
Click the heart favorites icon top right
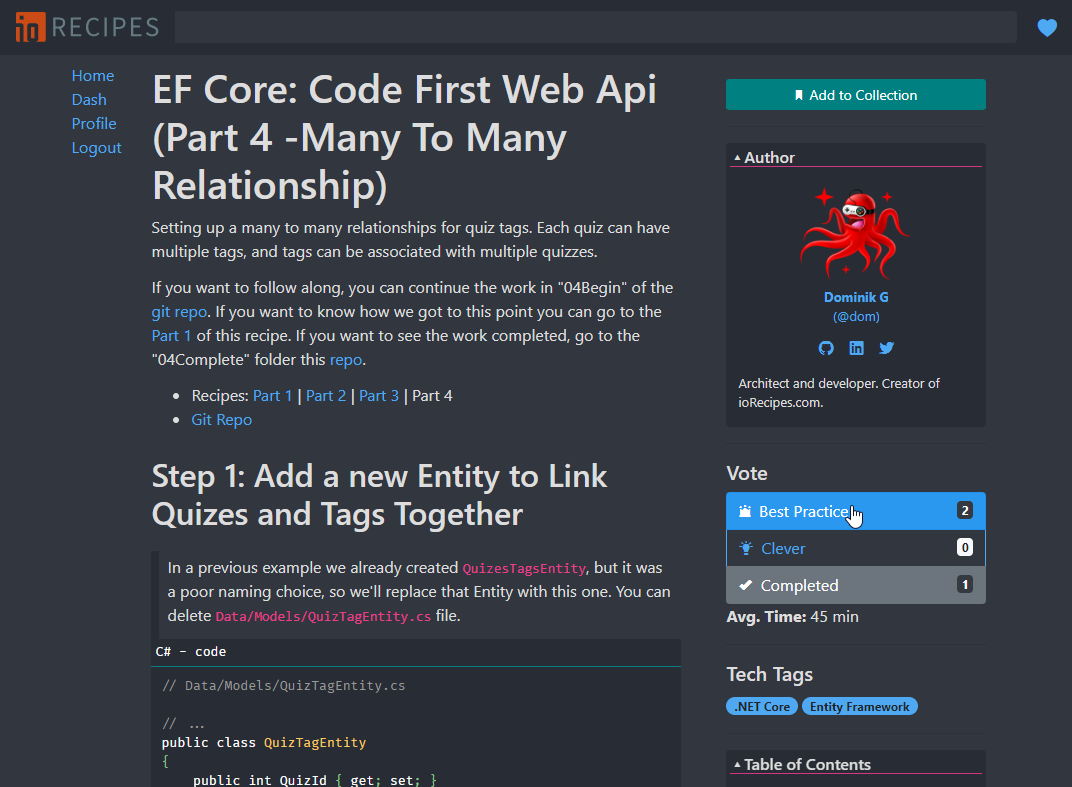(x=1047, y=27)
